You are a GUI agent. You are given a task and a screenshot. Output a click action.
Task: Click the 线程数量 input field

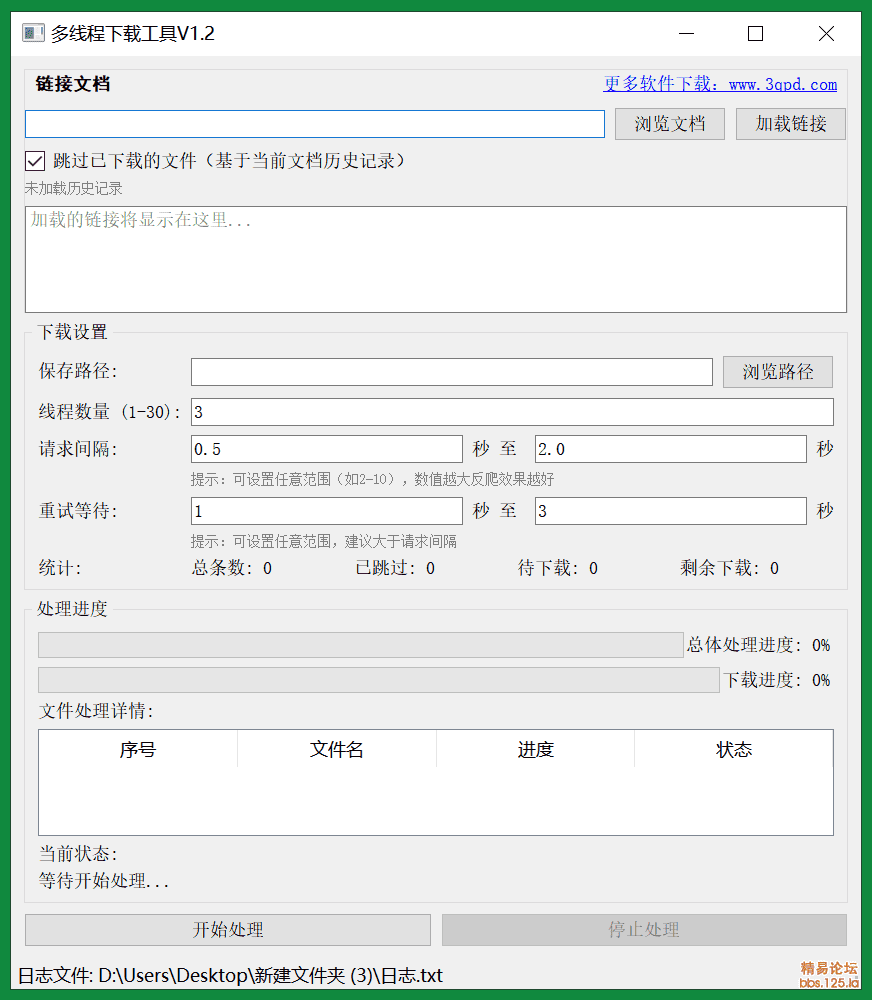pos(512,412)
